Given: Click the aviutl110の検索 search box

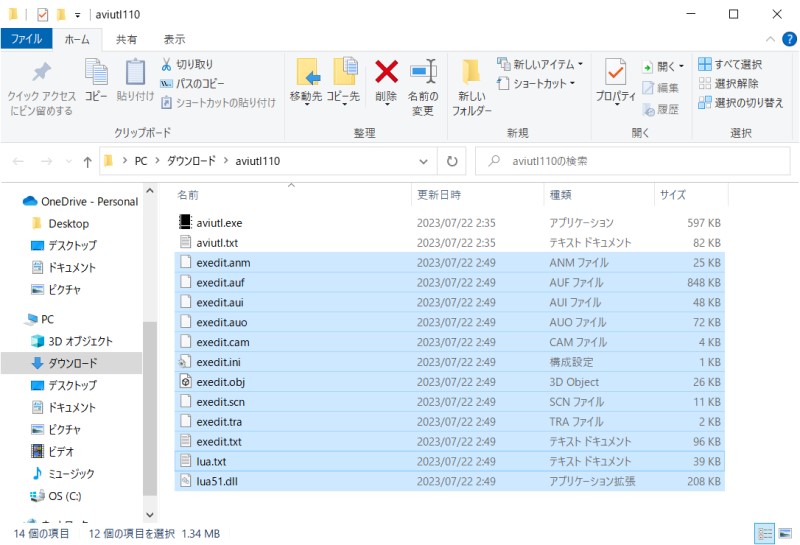Looking at the screenshot, I should (633, 161).
